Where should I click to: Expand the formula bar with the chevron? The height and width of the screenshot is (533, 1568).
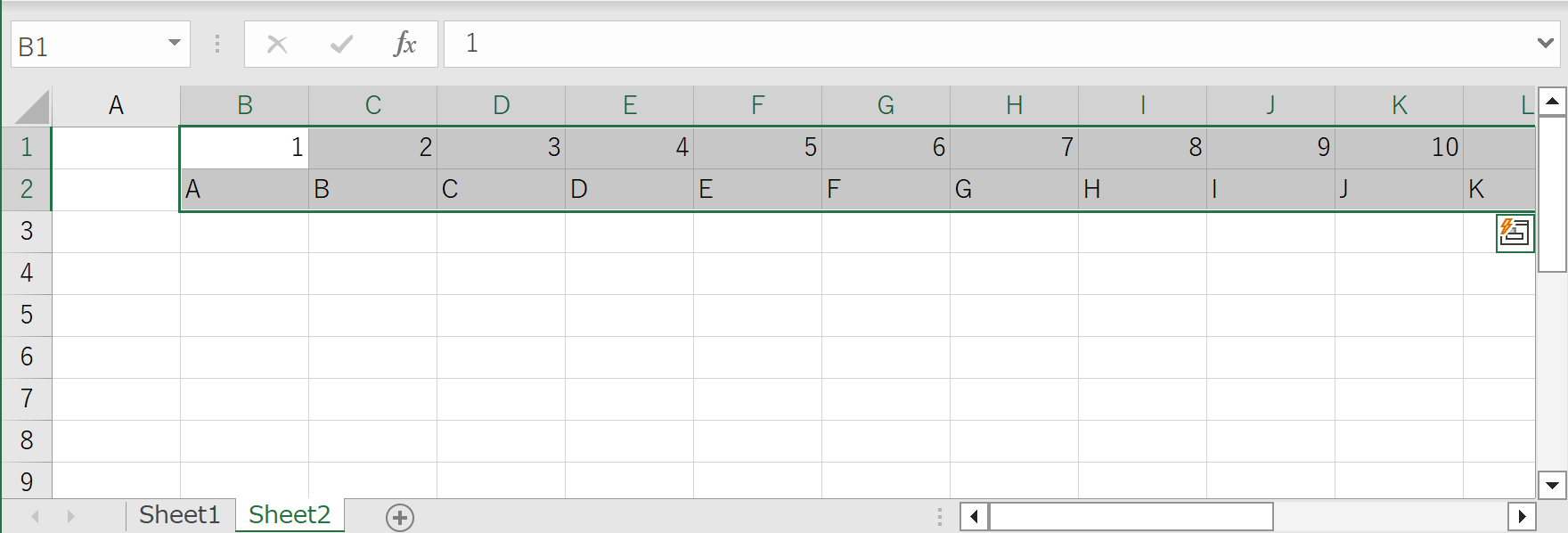click(1546, 43)
